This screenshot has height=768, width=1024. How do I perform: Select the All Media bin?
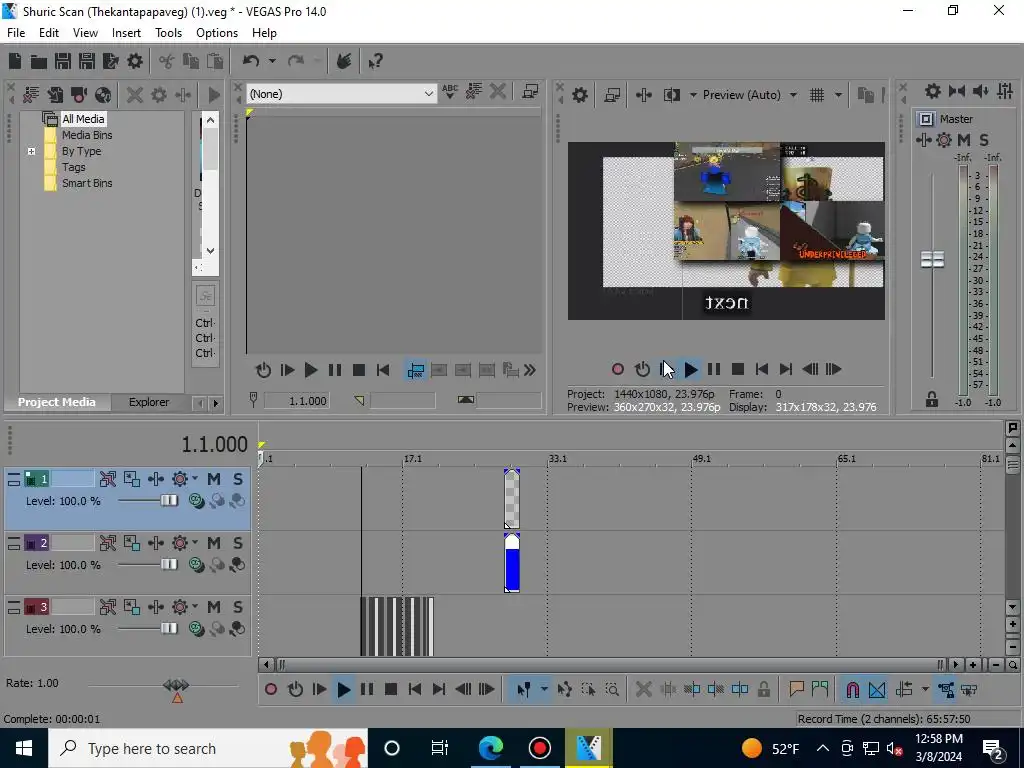(83, 119)
